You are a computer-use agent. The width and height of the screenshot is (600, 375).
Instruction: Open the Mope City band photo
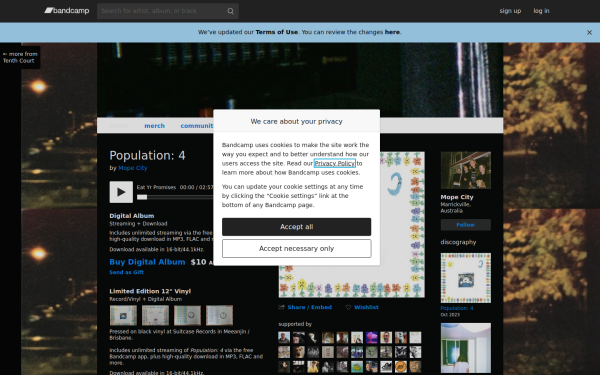pyautogui.click(x=466, y=170)
